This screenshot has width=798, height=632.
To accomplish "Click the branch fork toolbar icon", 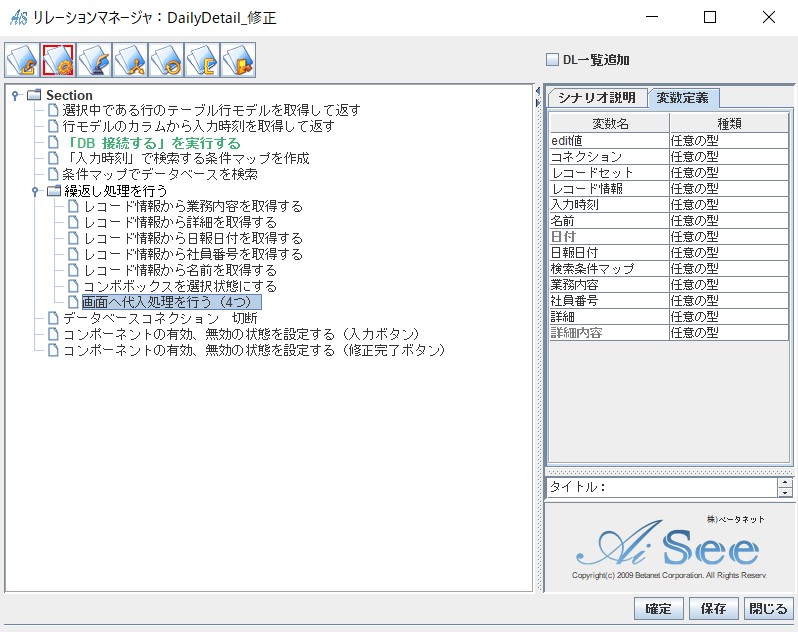I will 131,60.
